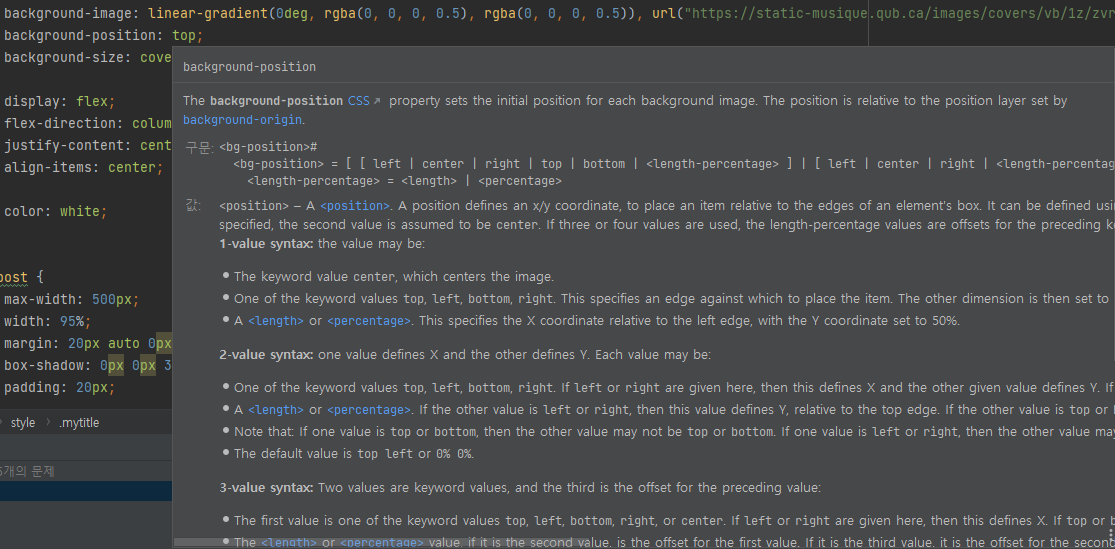The height and width of the screenshot is (549, 1115).
Task: Click the 'background-position' popup title
Action: click(x=250, y=67)
